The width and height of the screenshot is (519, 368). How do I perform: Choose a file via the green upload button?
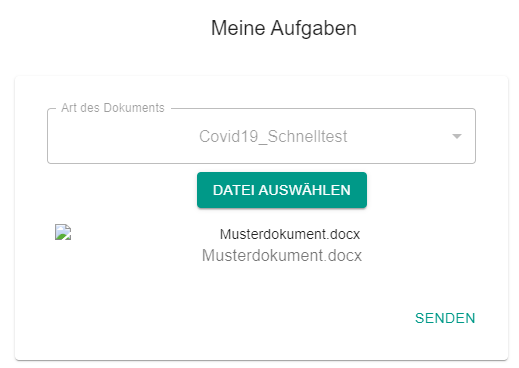tap(282, 190)
